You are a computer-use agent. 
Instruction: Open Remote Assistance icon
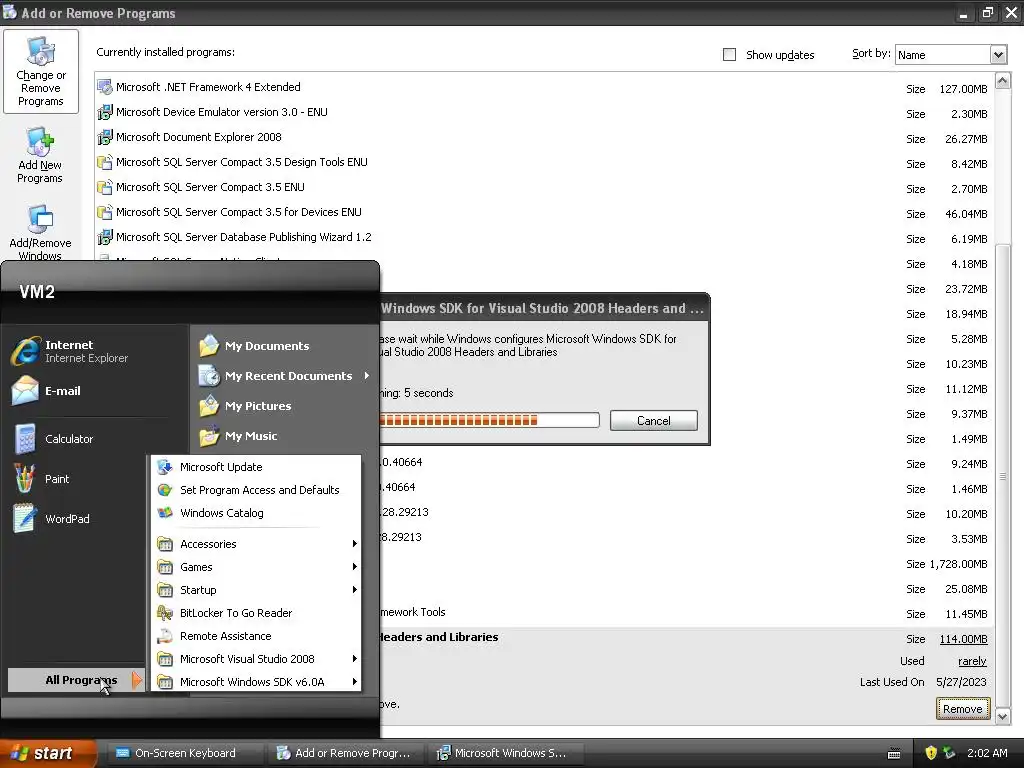(x=165, y=636)
